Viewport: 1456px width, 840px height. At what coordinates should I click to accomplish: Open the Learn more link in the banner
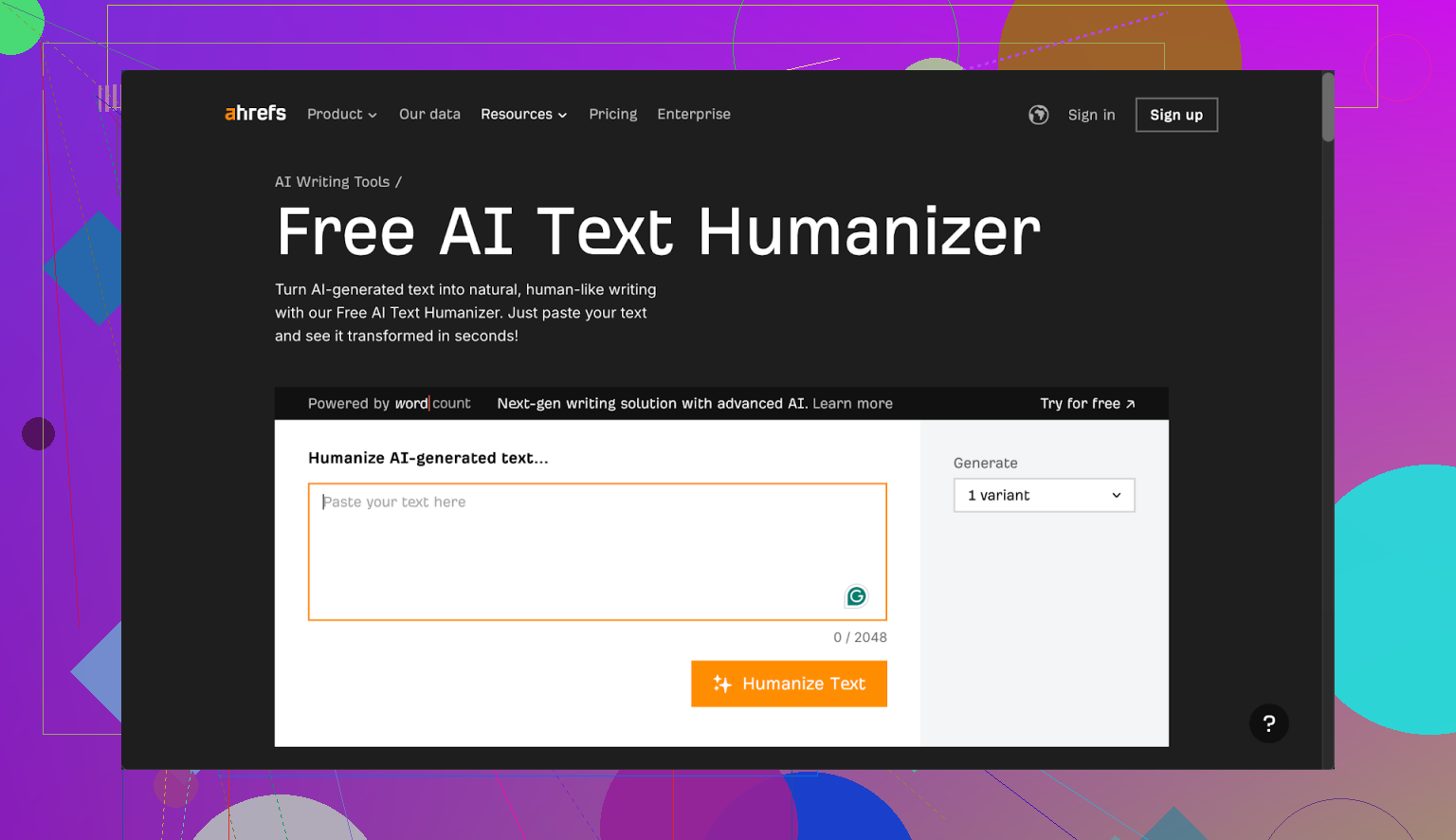(851, 403)
